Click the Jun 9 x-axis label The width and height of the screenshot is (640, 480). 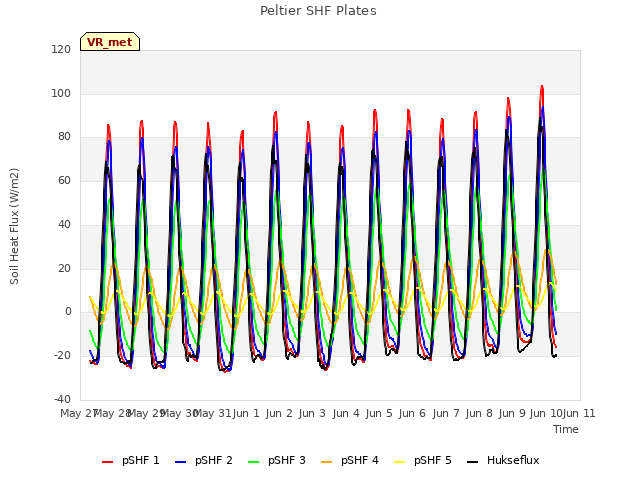512,413
